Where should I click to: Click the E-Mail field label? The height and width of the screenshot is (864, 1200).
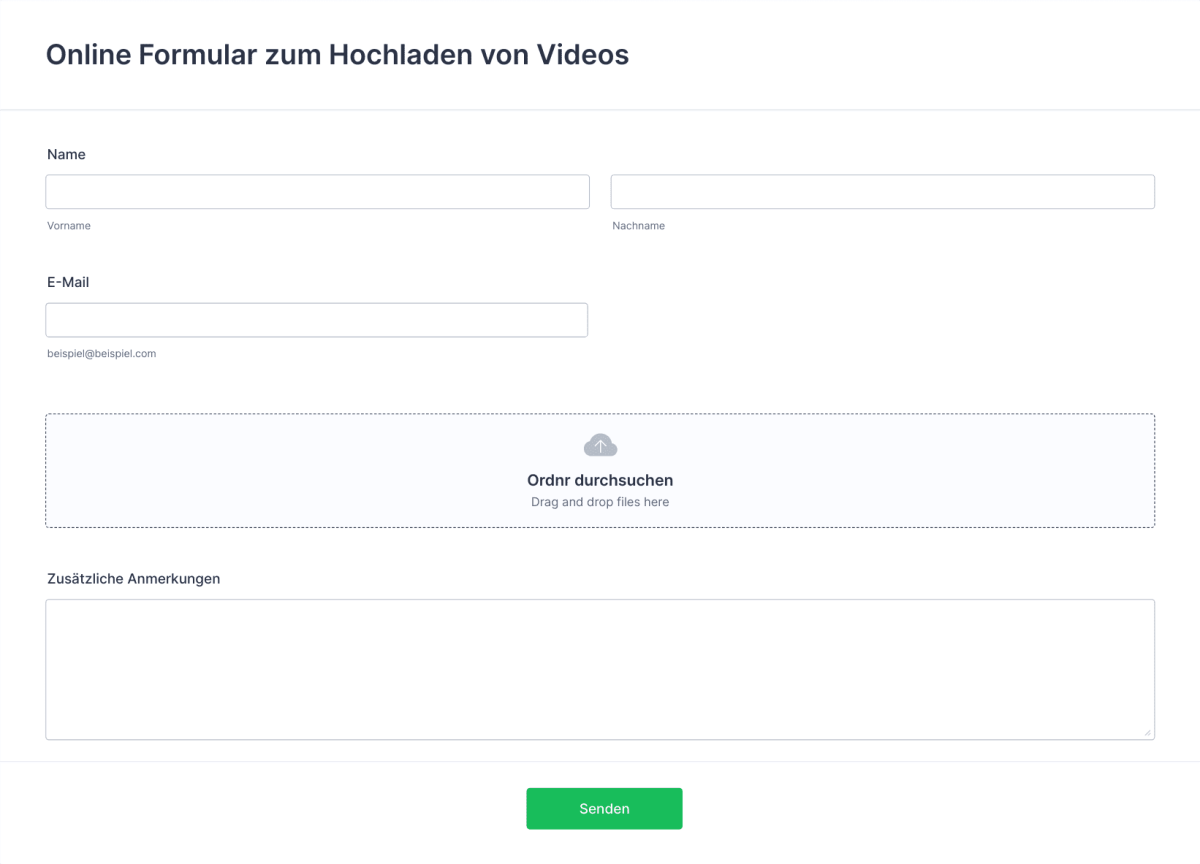coord(66,282)
